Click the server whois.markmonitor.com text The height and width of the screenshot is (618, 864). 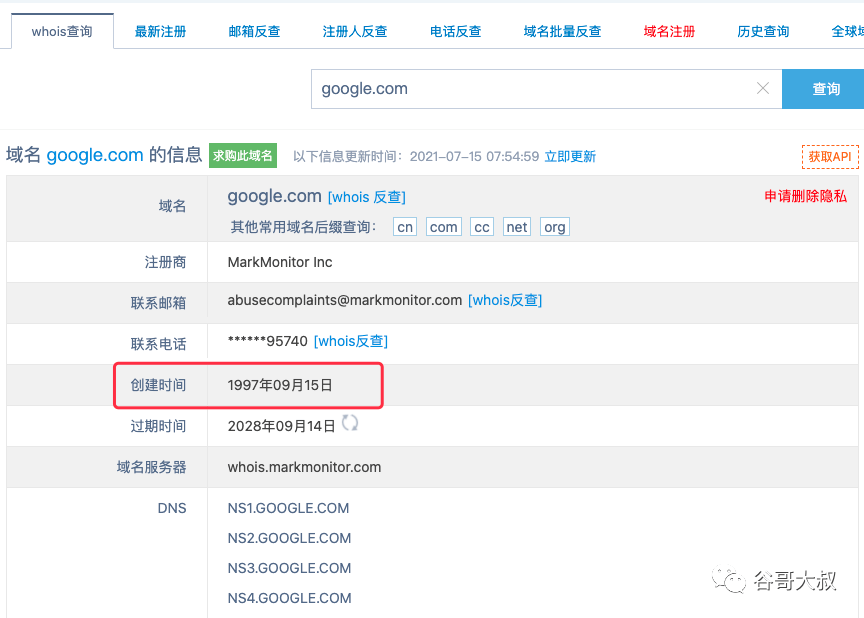(x=304, y=467)
